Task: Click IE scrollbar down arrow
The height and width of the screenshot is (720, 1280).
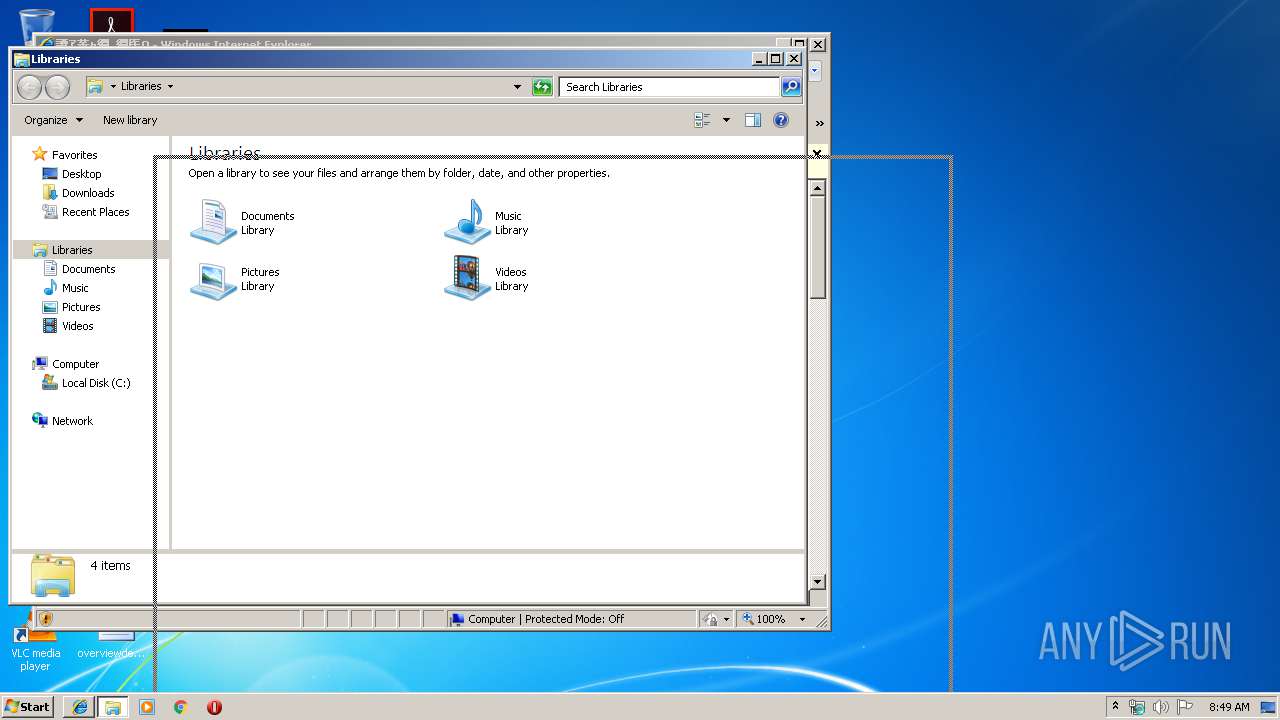Action: pyautogui.click(x=817, y=581)
